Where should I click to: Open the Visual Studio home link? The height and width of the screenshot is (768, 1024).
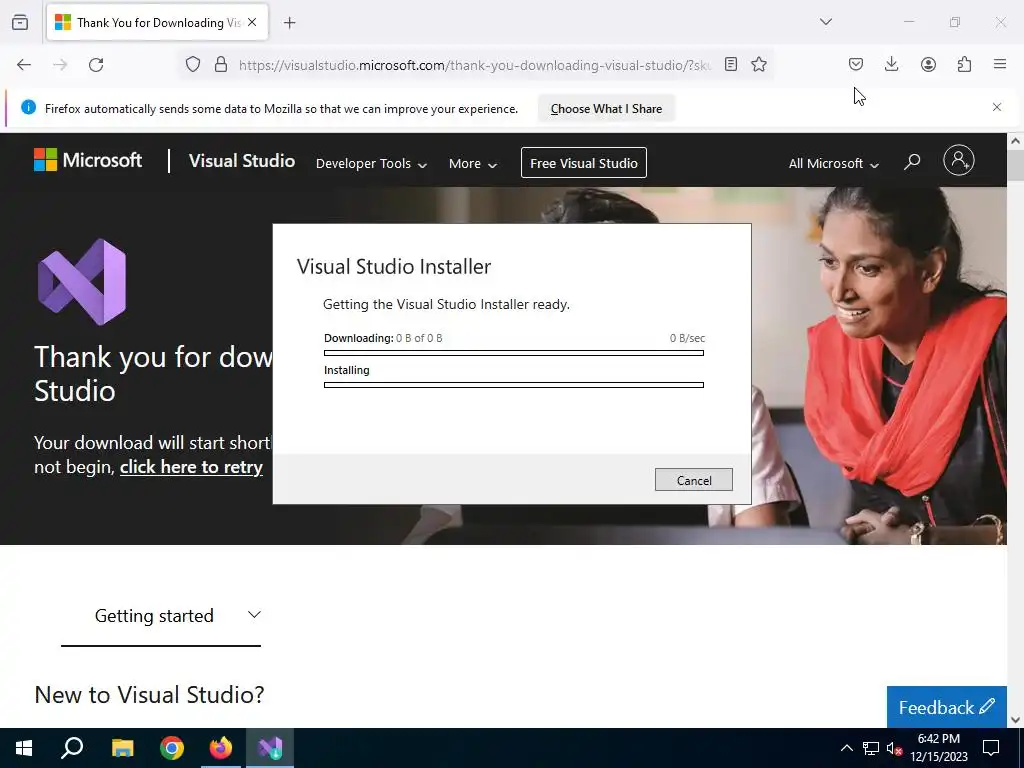click(x=242, y=161)
